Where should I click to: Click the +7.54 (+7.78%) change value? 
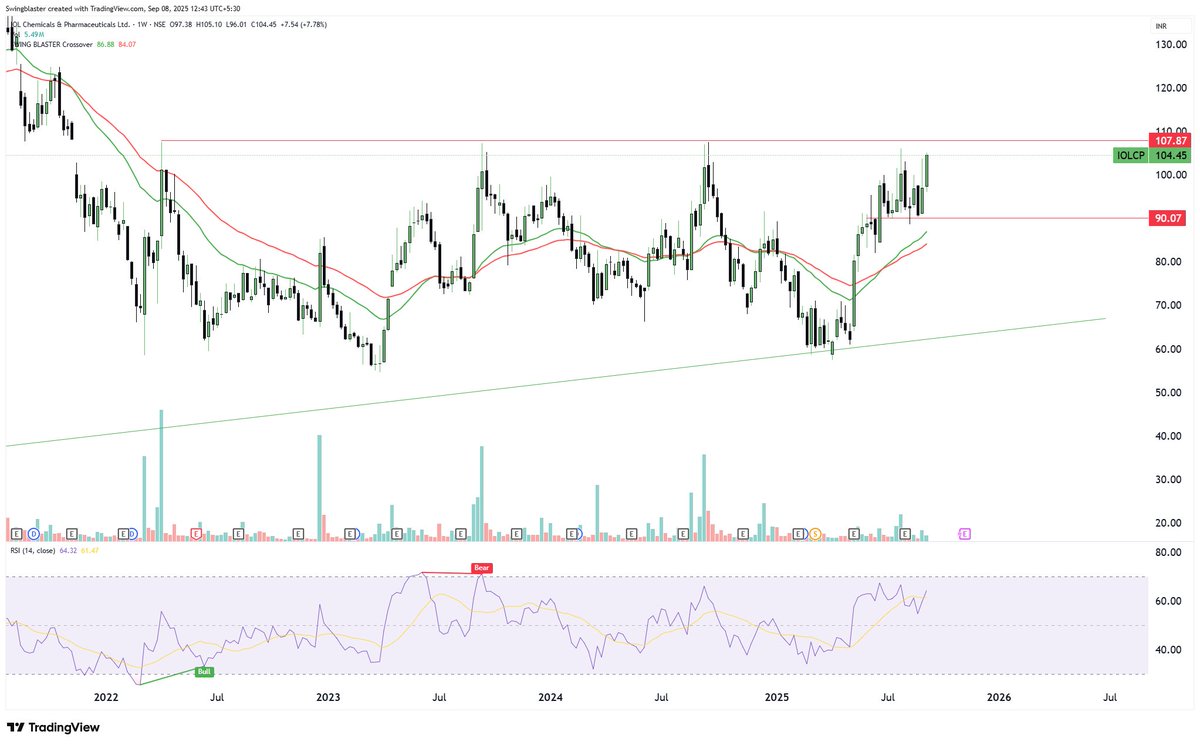[304, 24]
